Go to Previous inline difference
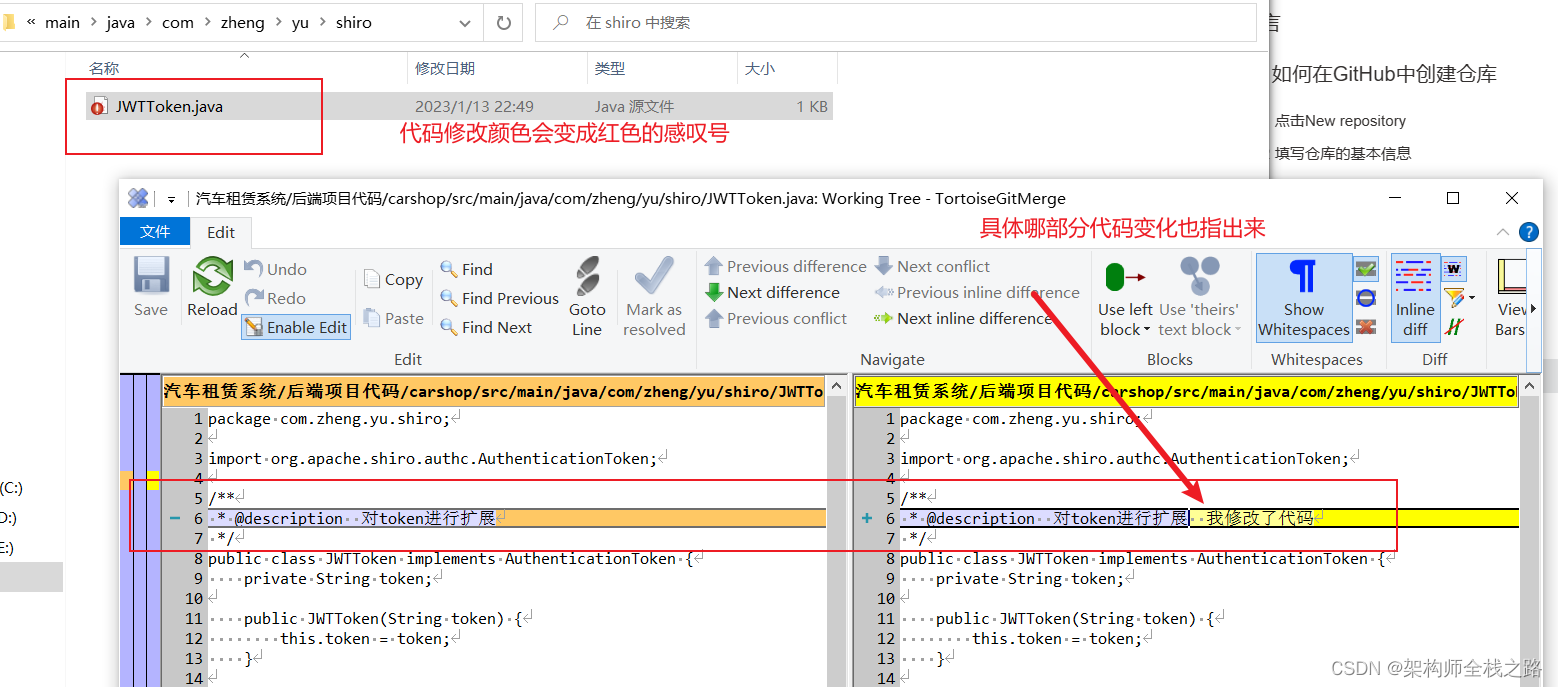This screenshot has width=1558, height=687. click(x=977, y=292)
